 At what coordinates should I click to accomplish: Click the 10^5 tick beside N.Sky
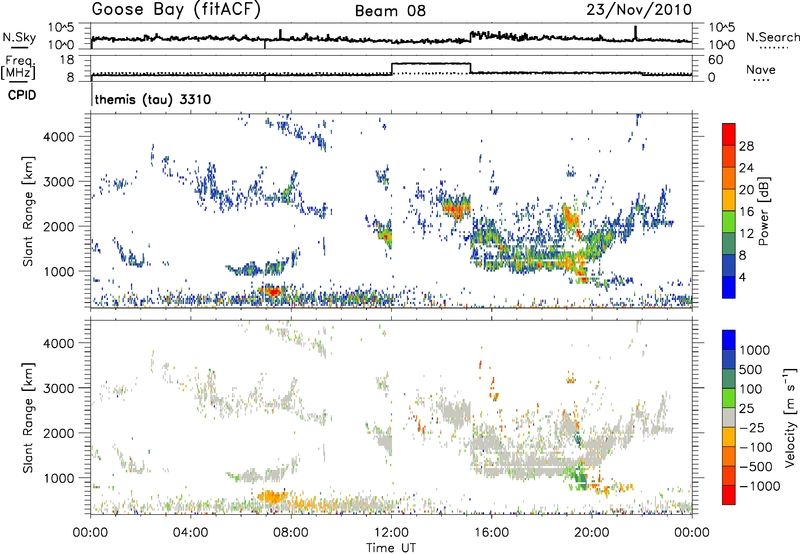pyautogui.click(x=61, y=28)
